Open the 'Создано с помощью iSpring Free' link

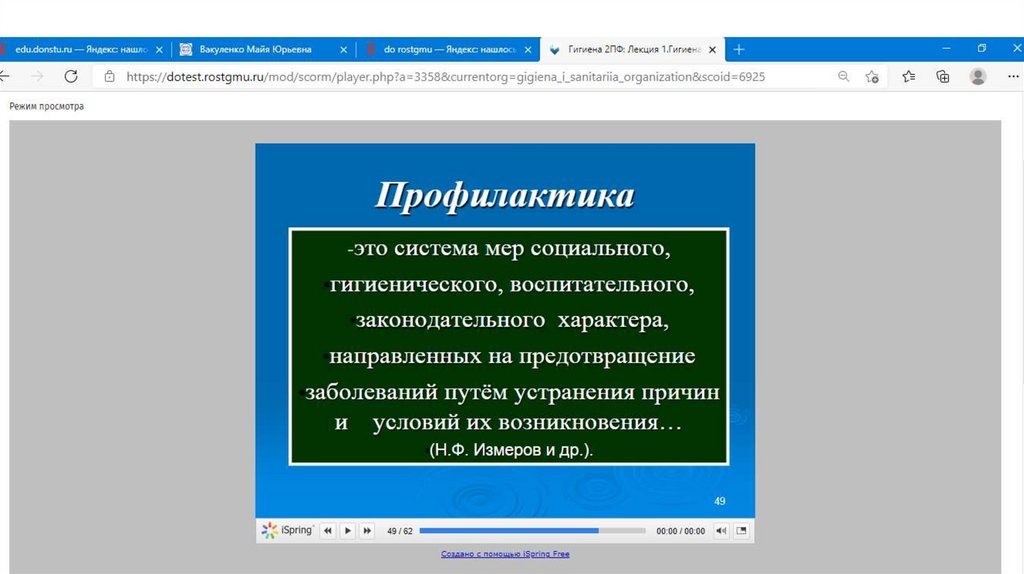(505, 554)
